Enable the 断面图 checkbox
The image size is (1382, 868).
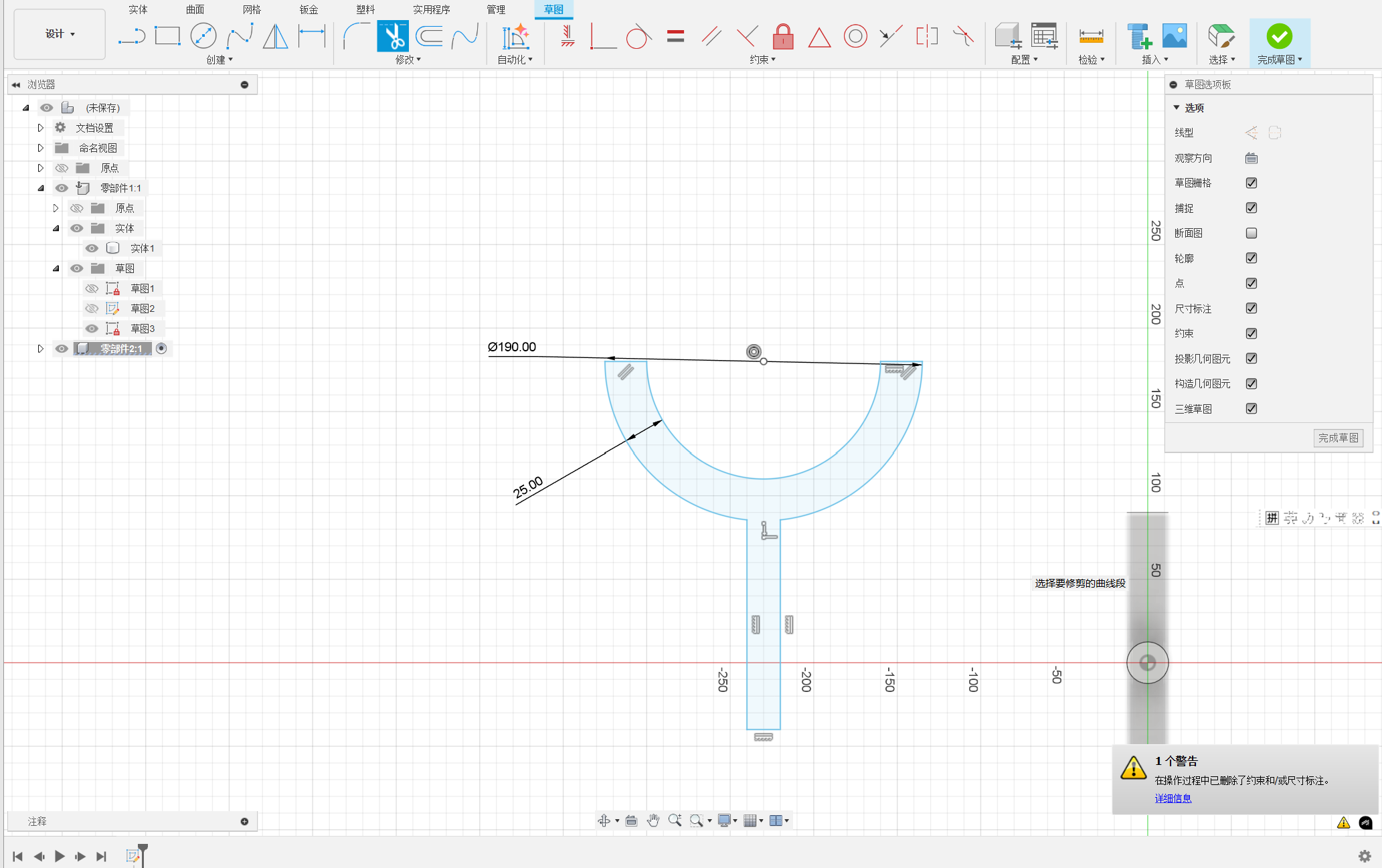pos(1251,233)
